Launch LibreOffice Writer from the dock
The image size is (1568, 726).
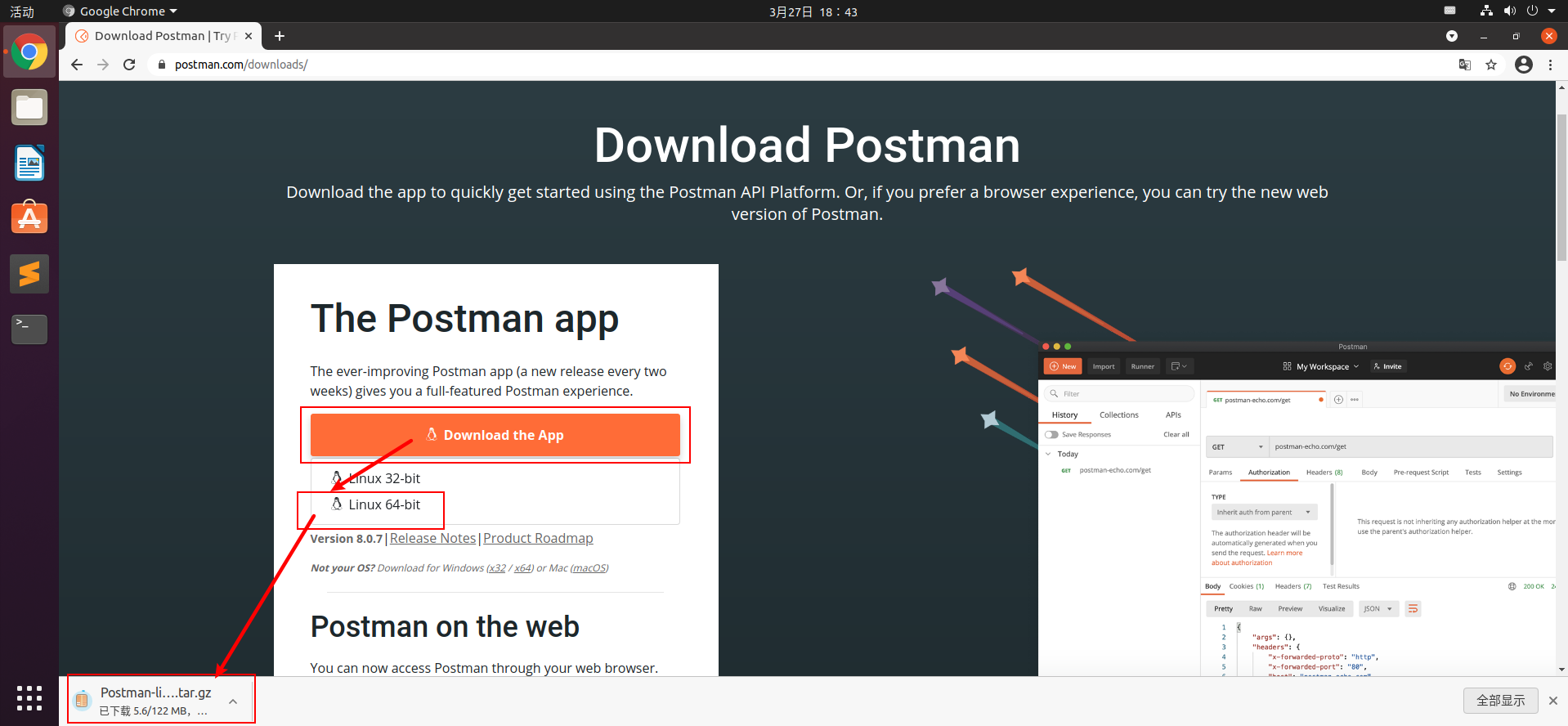coord(29,163)
